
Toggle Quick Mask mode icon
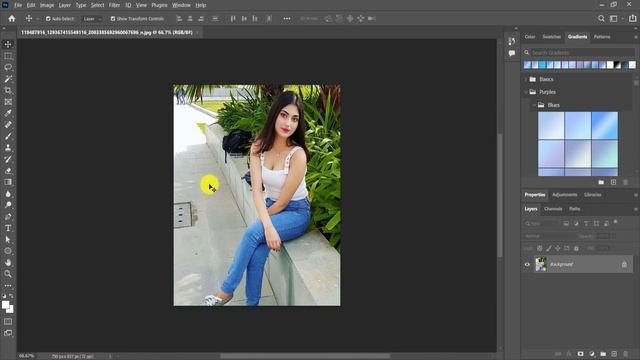8,322
